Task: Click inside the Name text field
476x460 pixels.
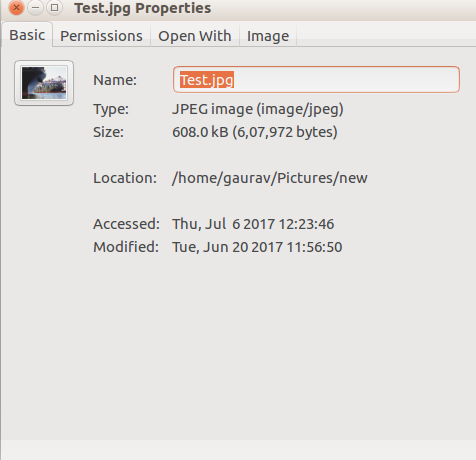Action: pyautogui.click(x=316, y=80)
